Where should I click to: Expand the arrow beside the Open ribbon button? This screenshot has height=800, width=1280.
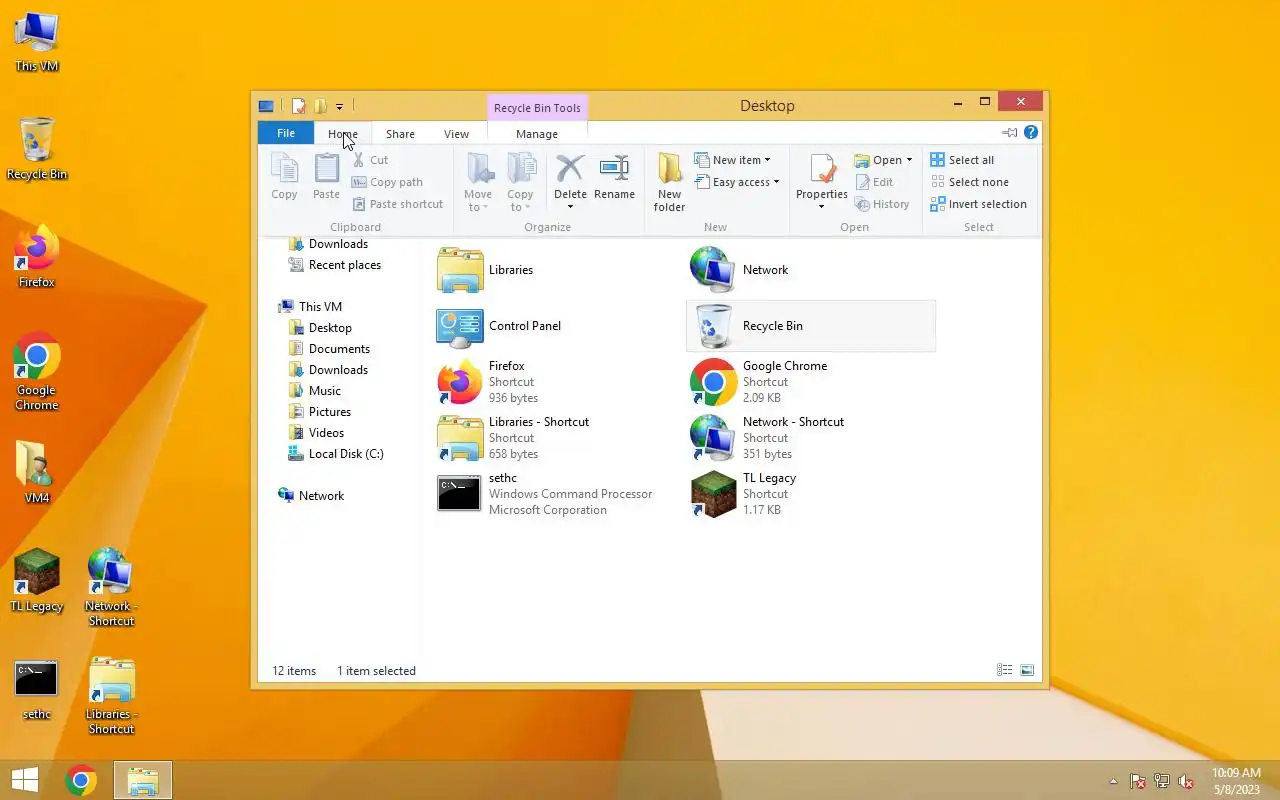tap(909, 160)
